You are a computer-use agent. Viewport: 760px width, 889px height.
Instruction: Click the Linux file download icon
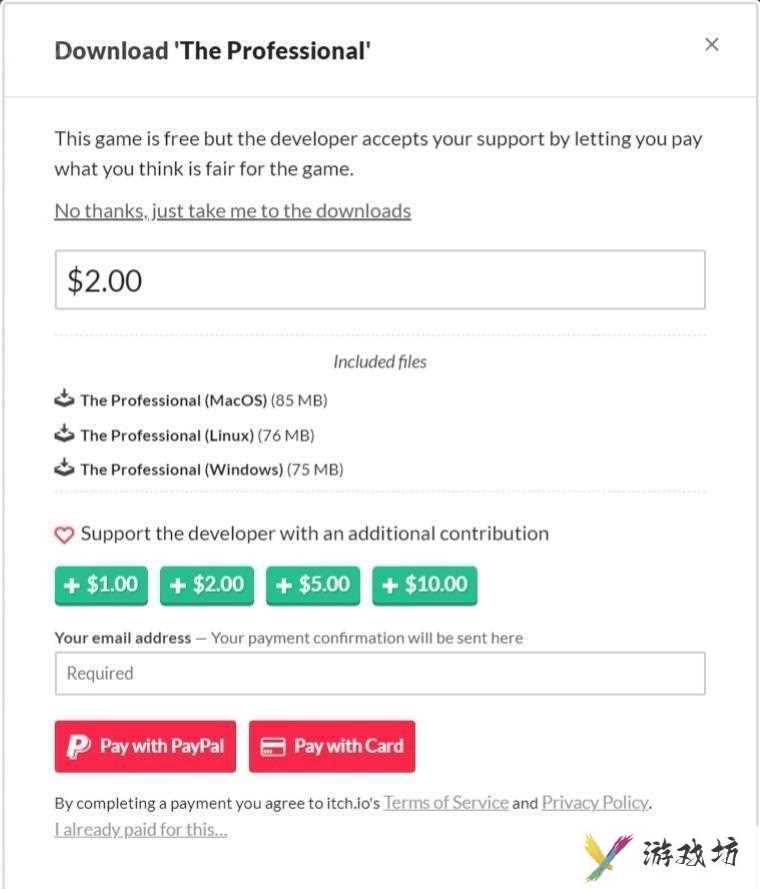64,433
